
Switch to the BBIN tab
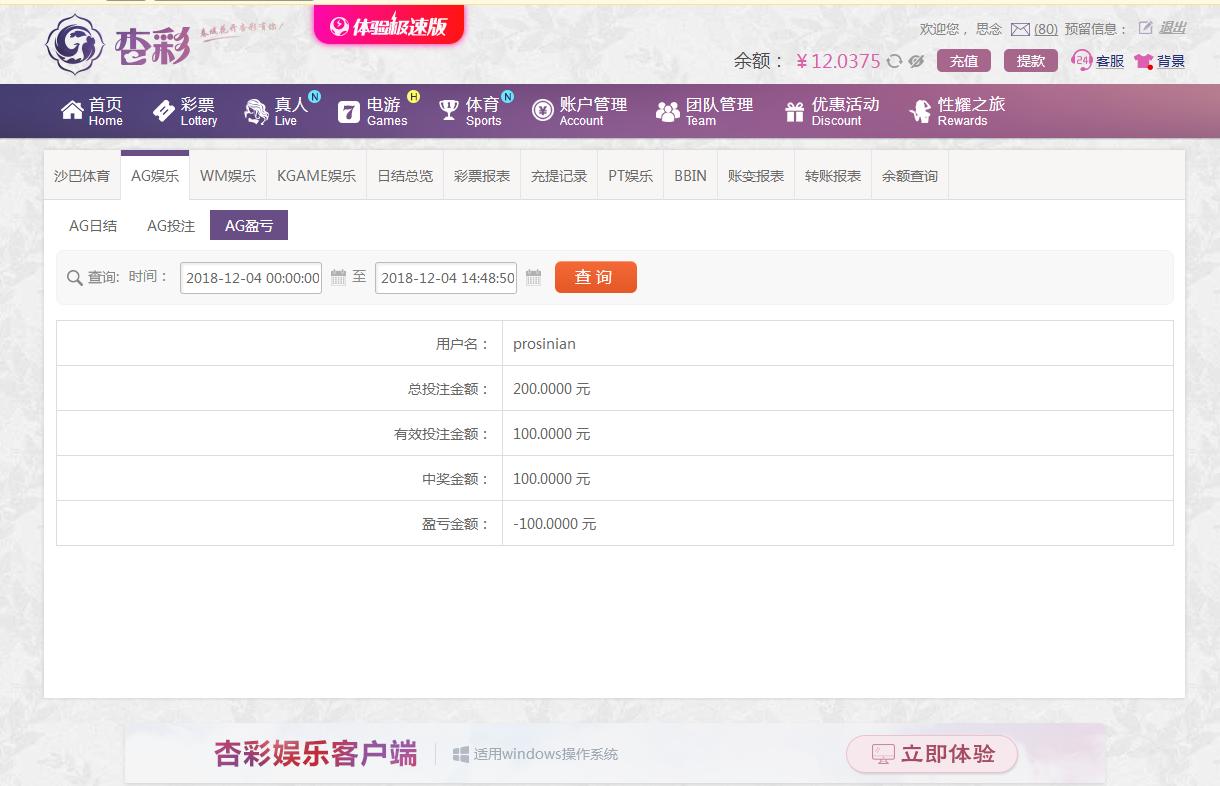pos(690,176)
